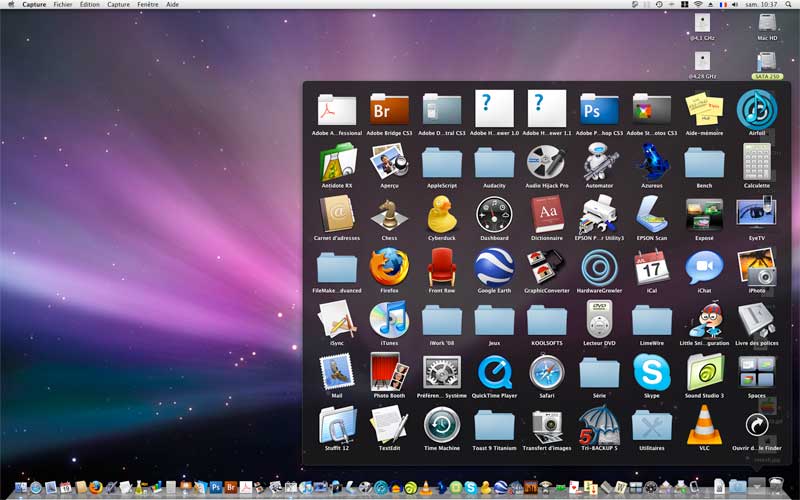Open Little Snitch Configuration

[705, 319]
